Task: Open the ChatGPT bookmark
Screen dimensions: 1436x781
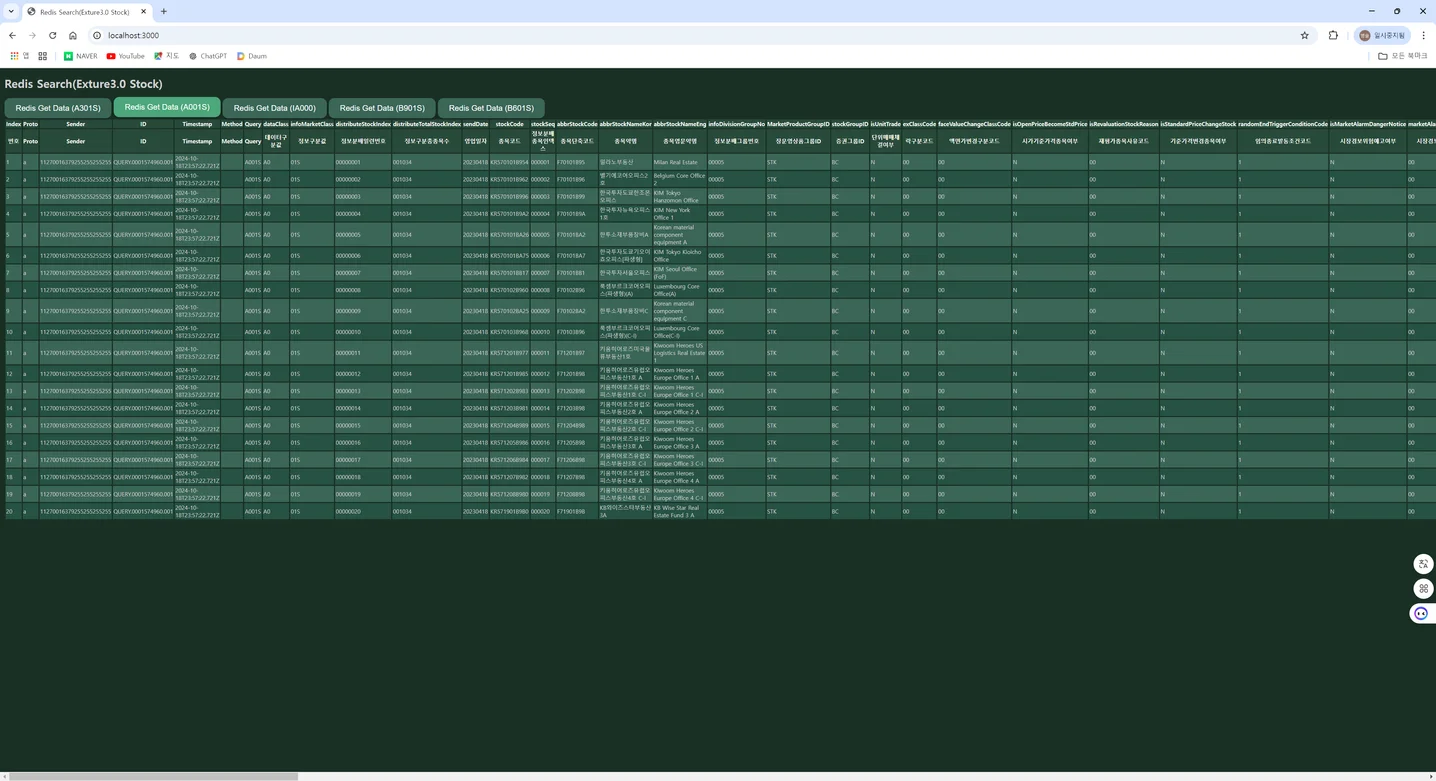Action: (208, 56)
